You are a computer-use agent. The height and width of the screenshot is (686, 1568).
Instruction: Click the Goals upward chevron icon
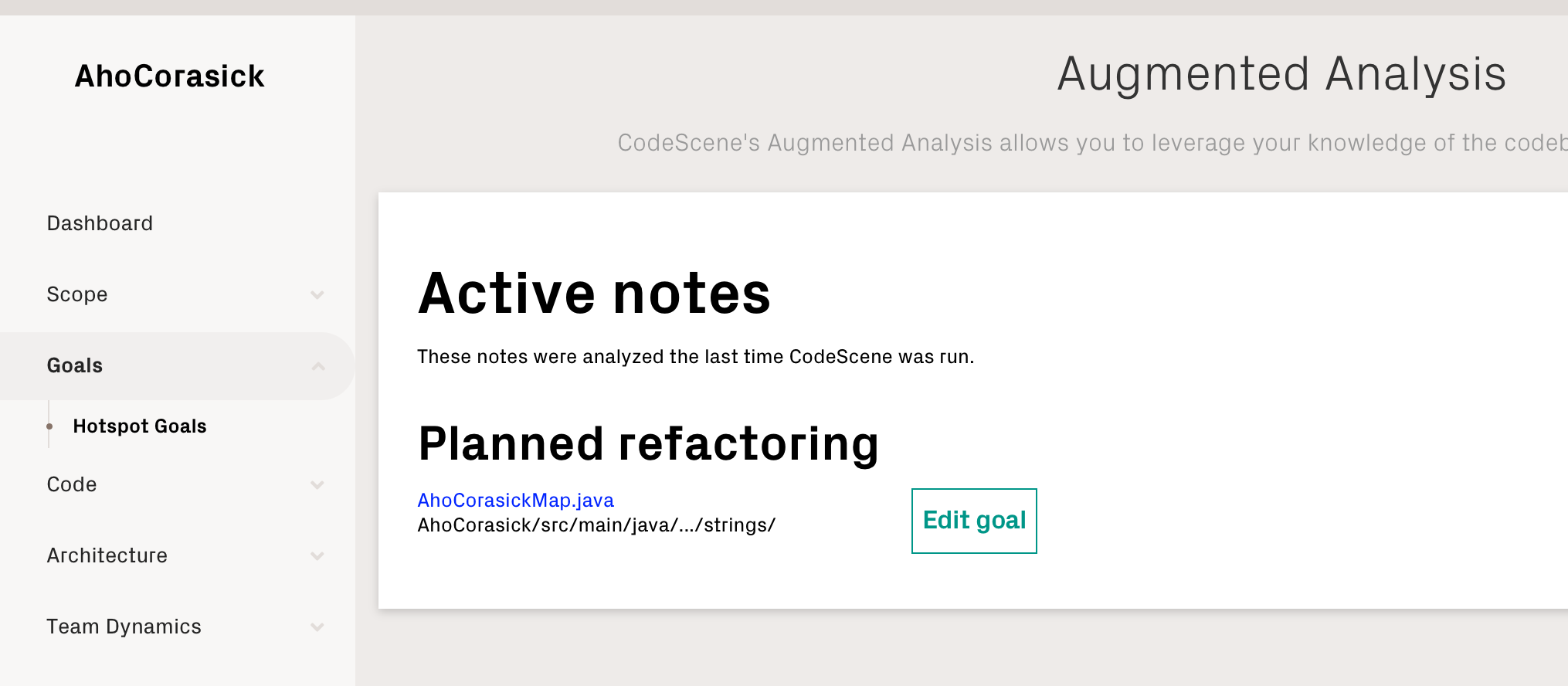coord(317,365)
